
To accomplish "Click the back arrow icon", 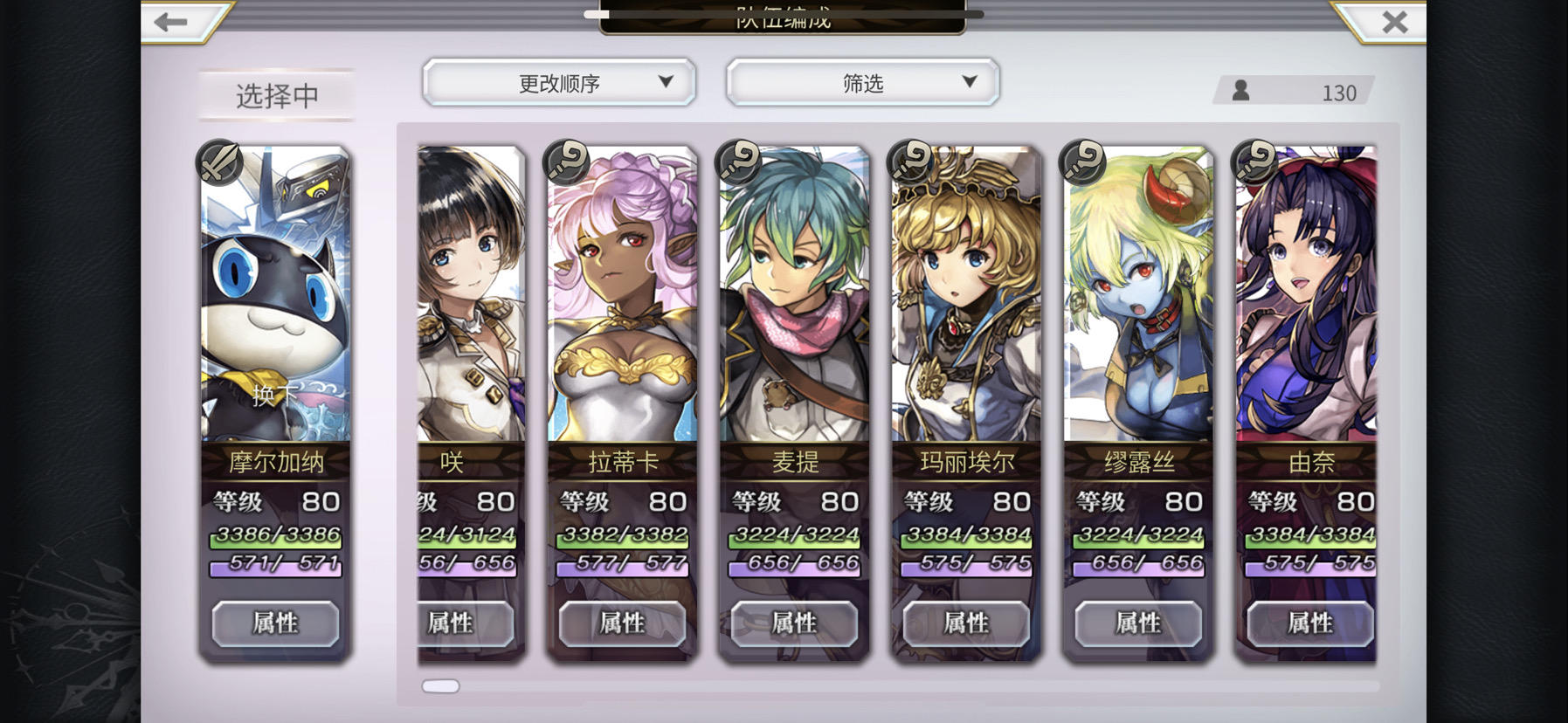I will [171, 22].
